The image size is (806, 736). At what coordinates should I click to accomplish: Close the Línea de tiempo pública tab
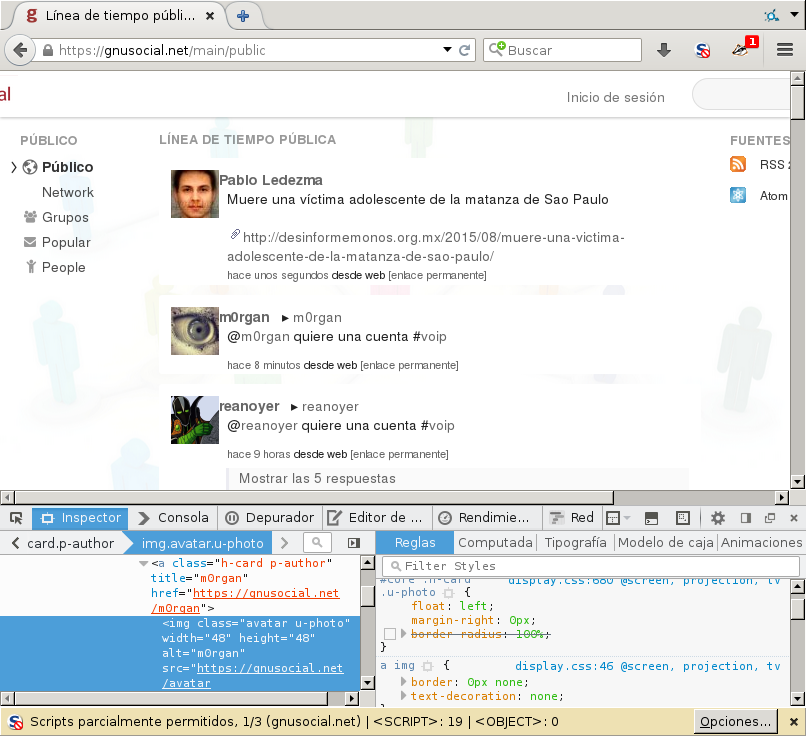pyautogui.click(x=210, y=16)
